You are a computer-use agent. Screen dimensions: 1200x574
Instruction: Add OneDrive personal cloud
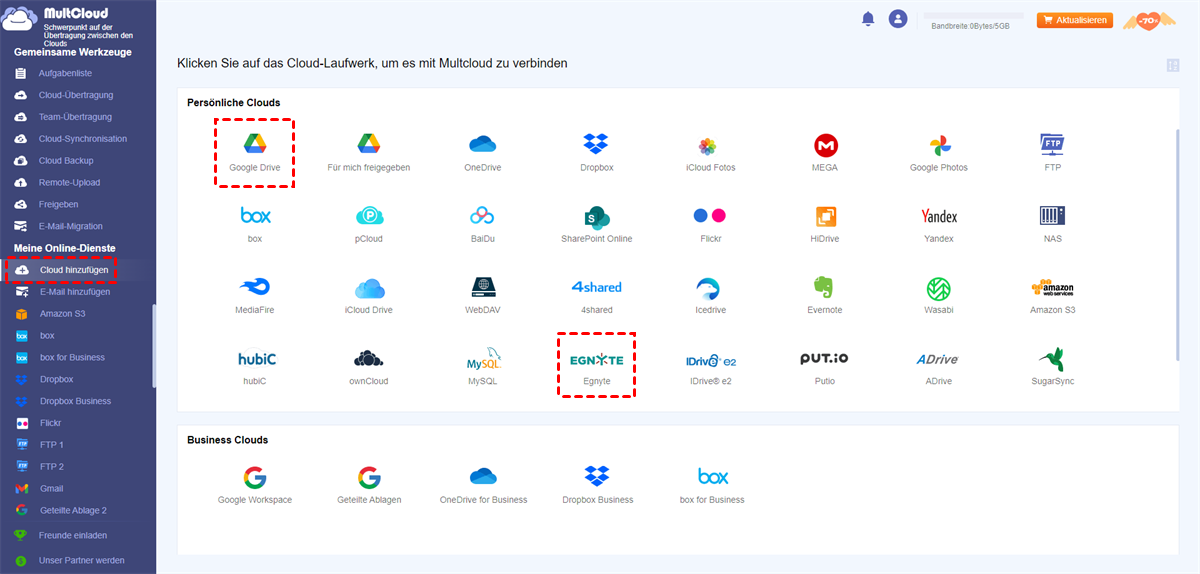483,145
